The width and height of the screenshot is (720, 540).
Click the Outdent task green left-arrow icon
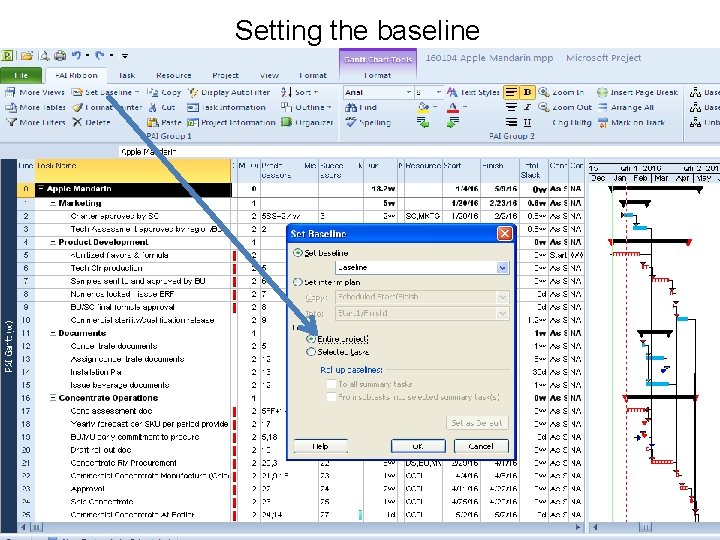423,123
